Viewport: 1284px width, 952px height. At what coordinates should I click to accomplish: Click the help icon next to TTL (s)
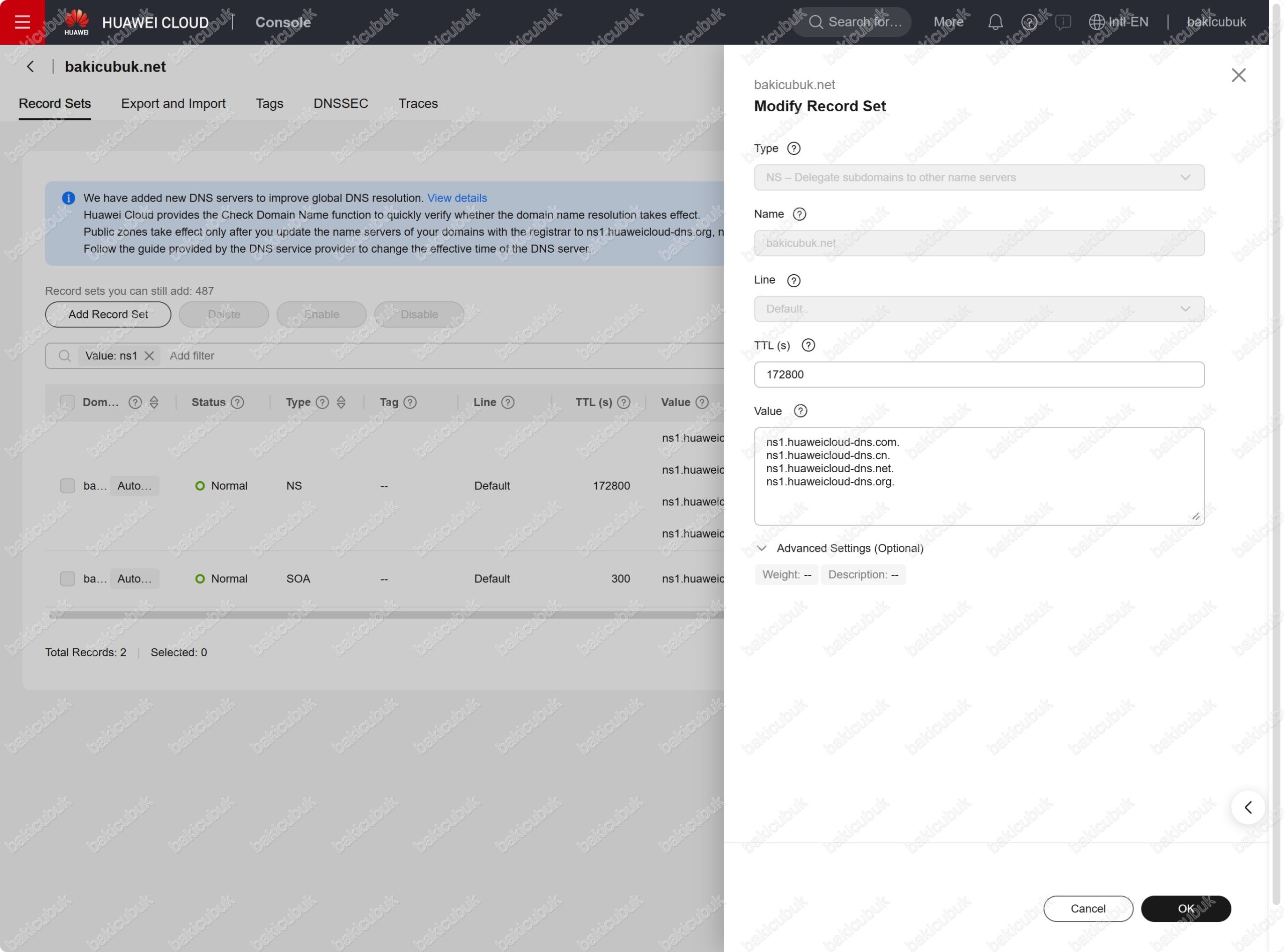pos(809,345)
